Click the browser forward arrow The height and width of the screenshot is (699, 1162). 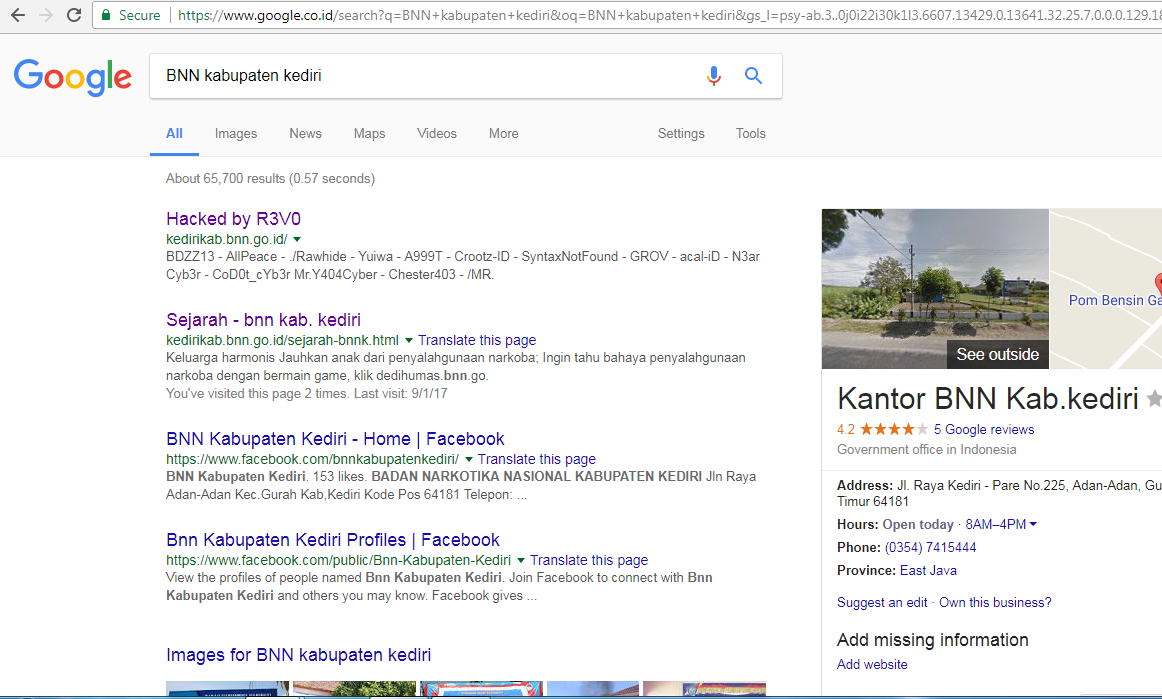click(46, 15)
